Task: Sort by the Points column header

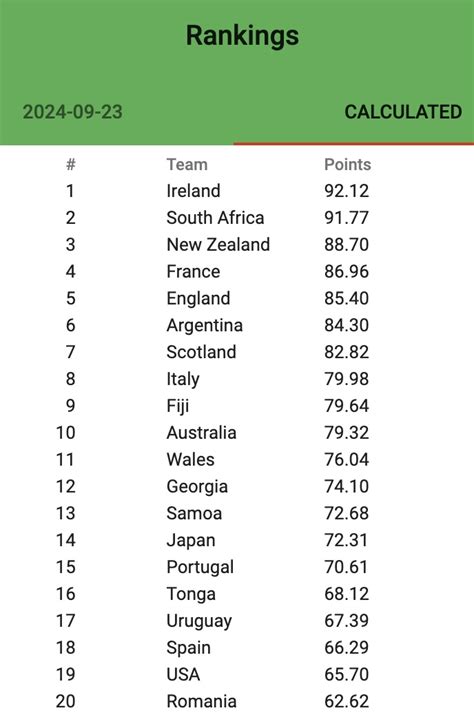Action: click(348, 165)
